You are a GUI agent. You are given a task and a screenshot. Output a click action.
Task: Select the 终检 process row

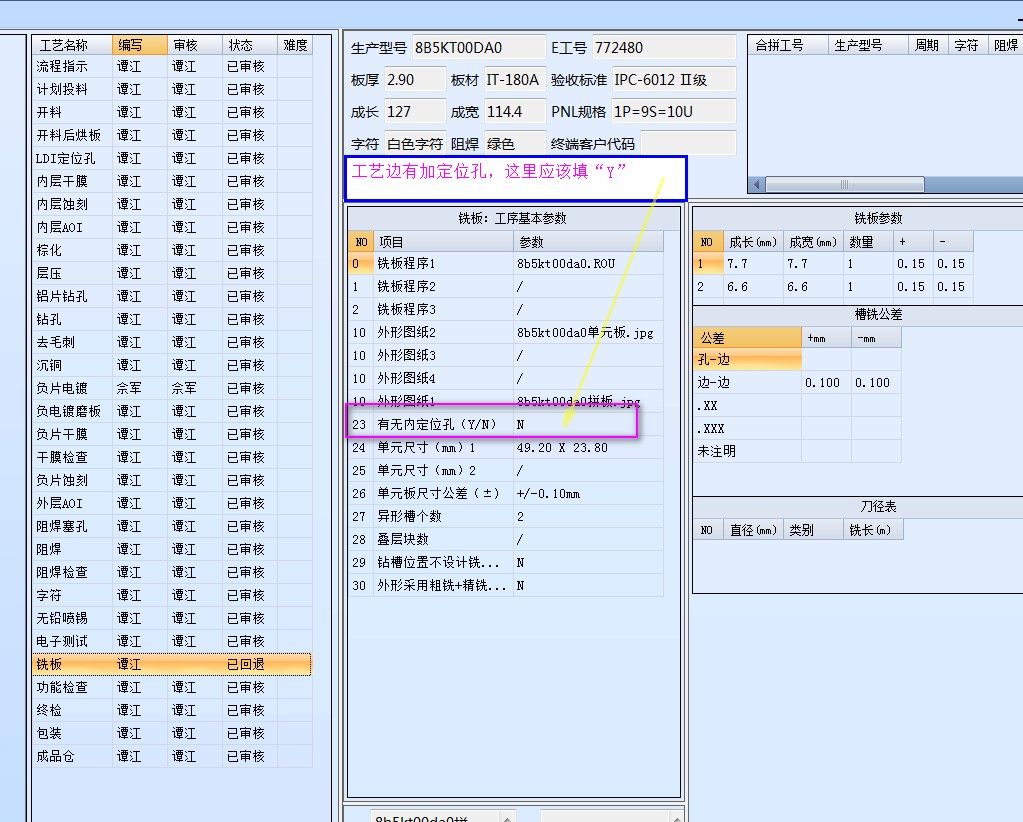172,710
